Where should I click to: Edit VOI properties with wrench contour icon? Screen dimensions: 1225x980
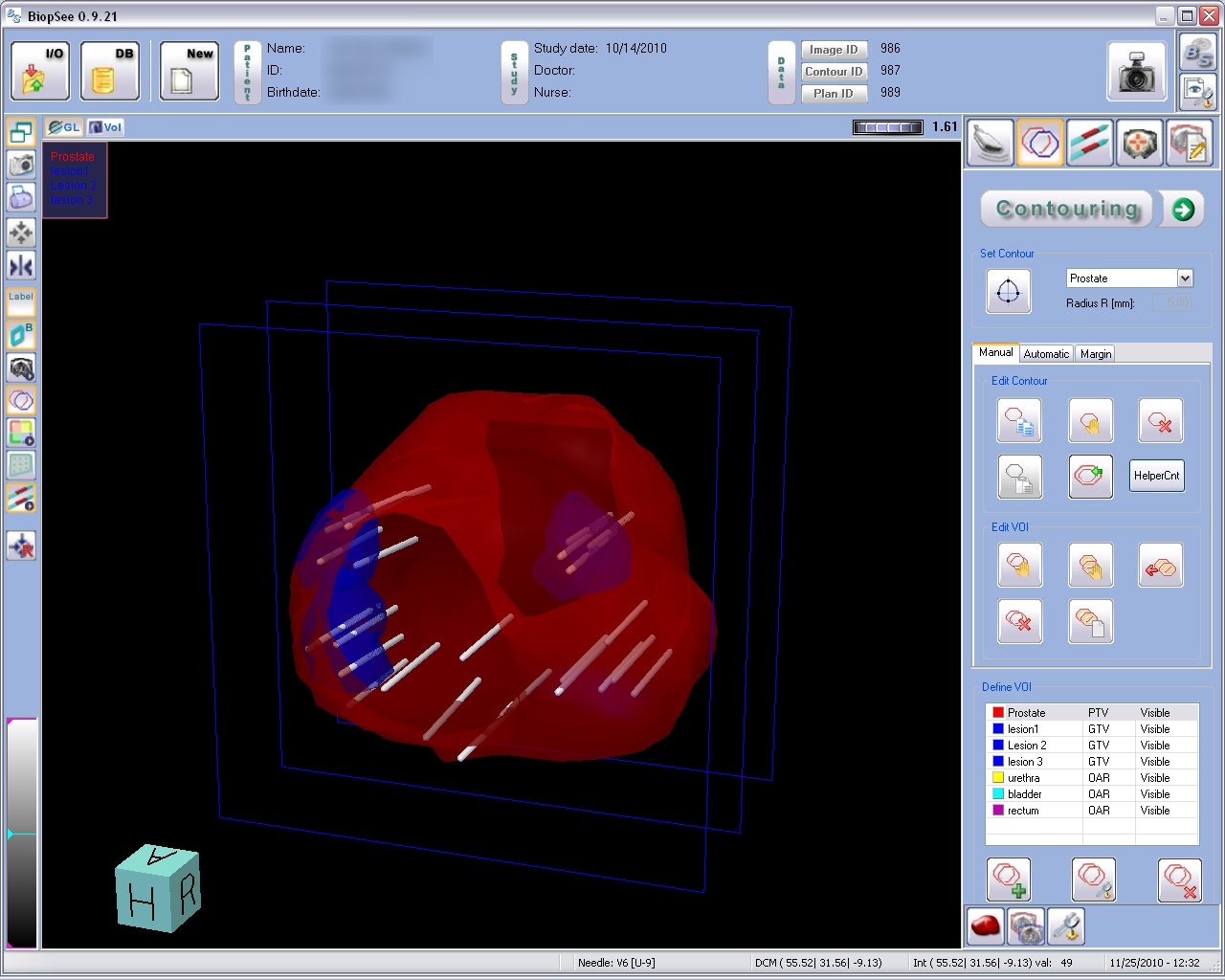[1094, 880]
